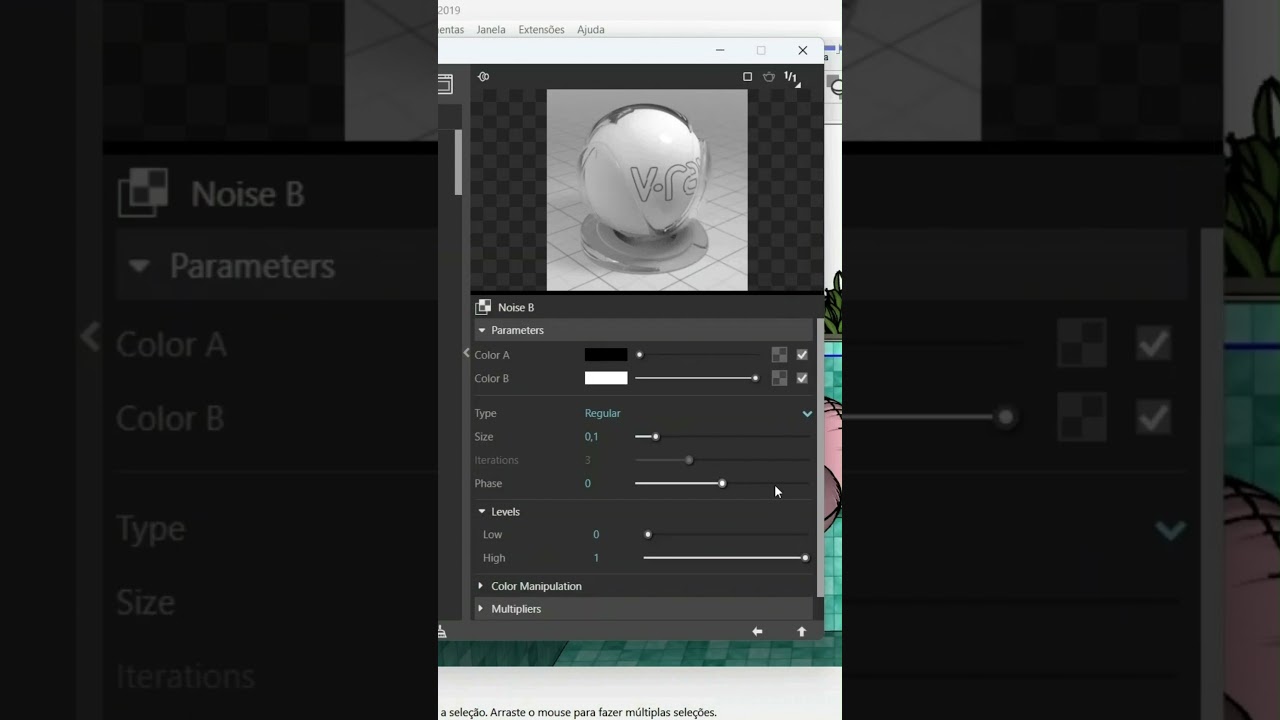Toggle the Color B texture checkbox
The width and height of the screenshot is (1280, 720).
[x=802, y=378]
